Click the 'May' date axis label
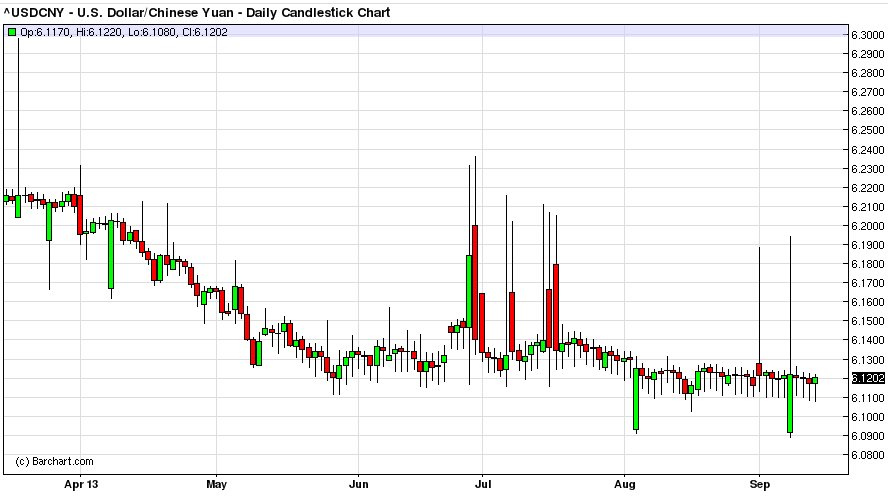888x496 pixels. 216,484
